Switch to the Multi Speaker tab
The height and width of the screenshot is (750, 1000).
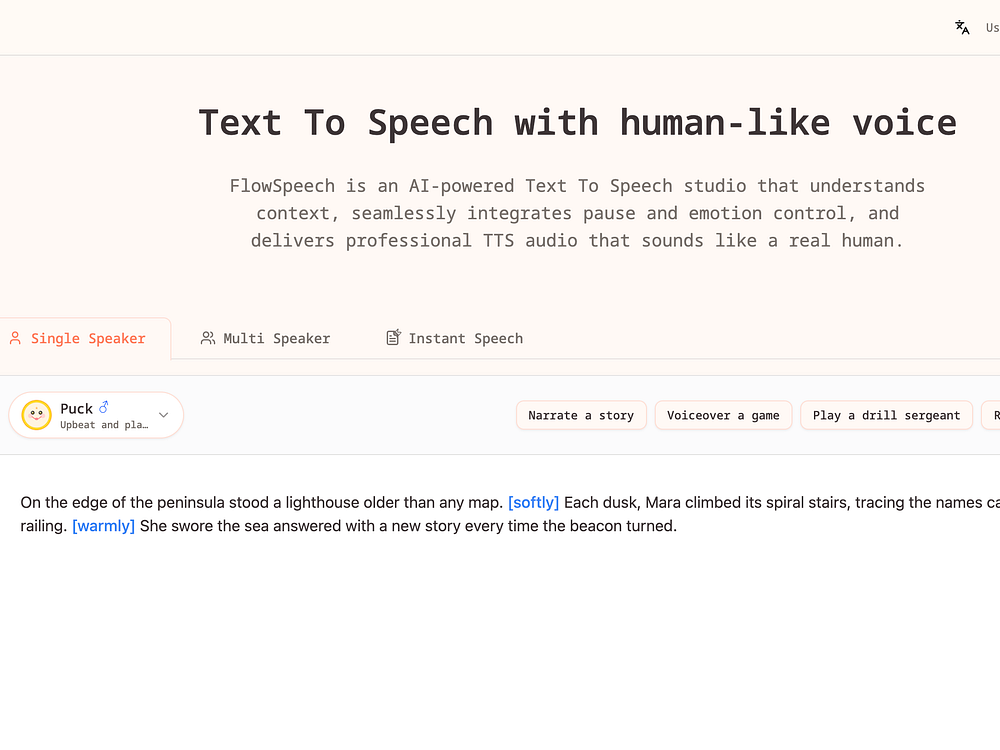click(x=265, y=338)
